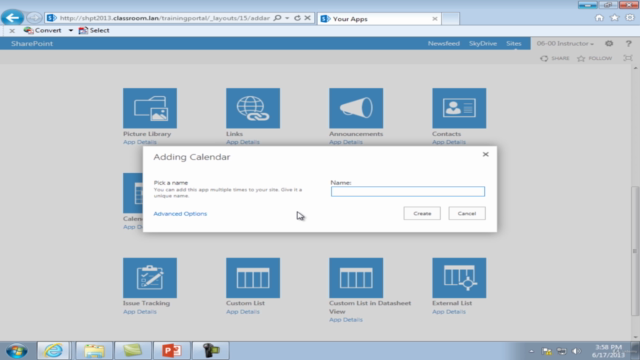Click the volume speaker tray icon
640x360 pixels.
pyautogui.click(x=576, y=351)
